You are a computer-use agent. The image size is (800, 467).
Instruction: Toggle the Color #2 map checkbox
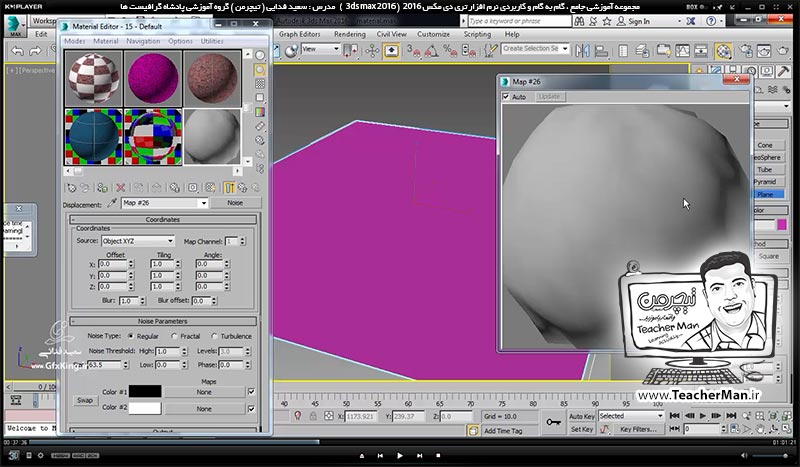[x=251, y=408]
